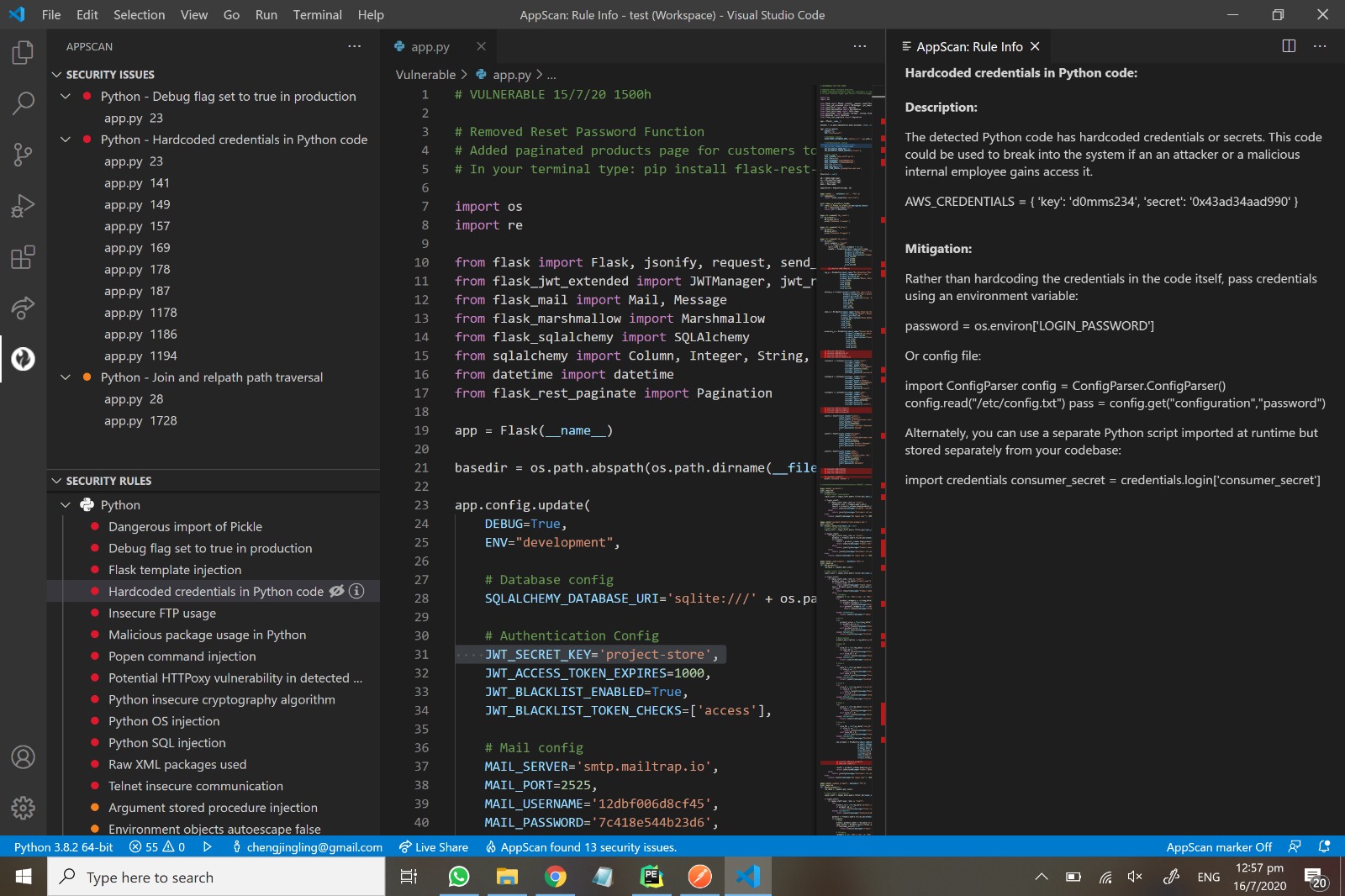
Task: Open more actions in Rule Info group
Action: pos(1320,46)
